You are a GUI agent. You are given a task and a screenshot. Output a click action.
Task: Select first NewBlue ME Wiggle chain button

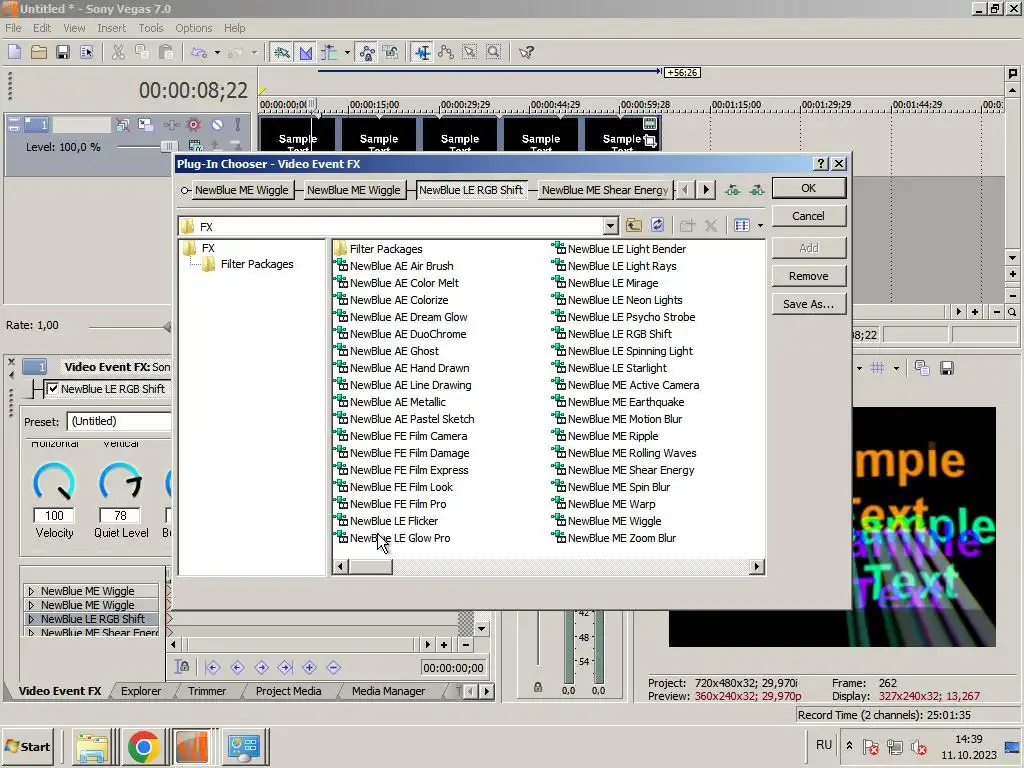point(241,190)
